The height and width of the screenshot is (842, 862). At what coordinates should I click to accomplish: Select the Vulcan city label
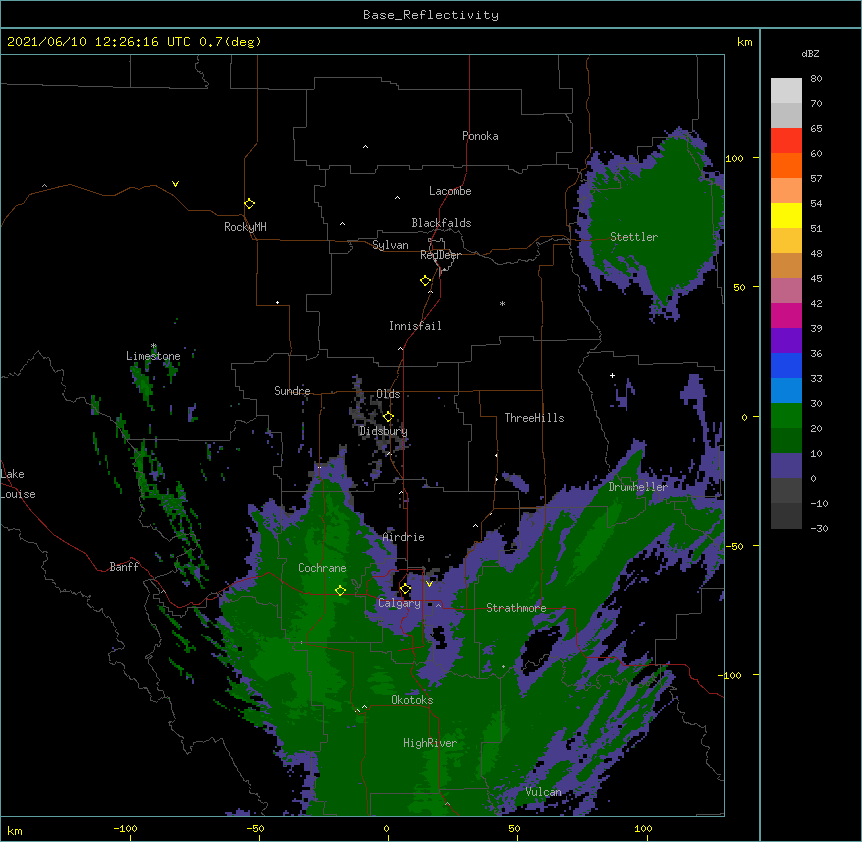[x=543, y=792]
